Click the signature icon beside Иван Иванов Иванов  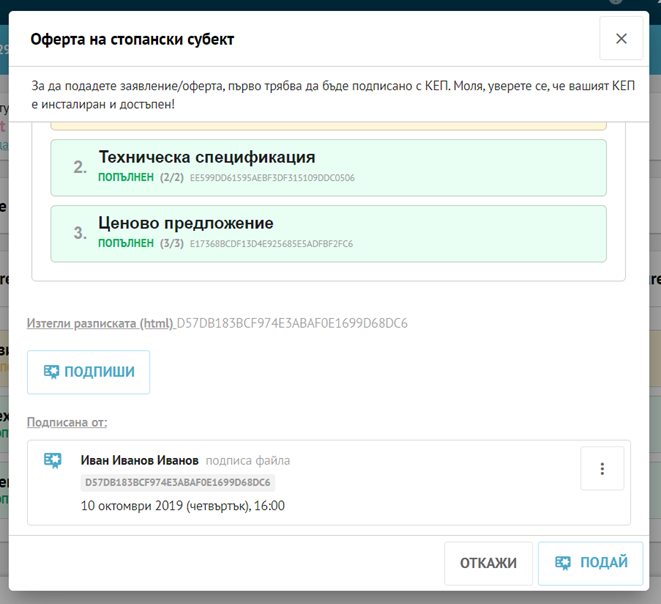click(x=53, y=460)
